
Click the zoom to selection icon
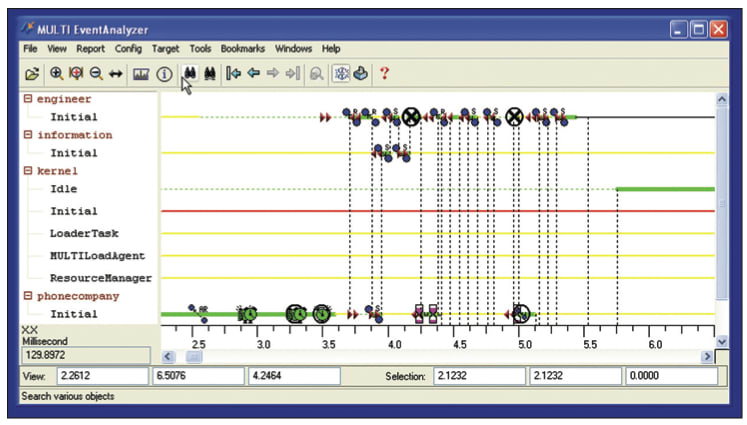(76, 73)
